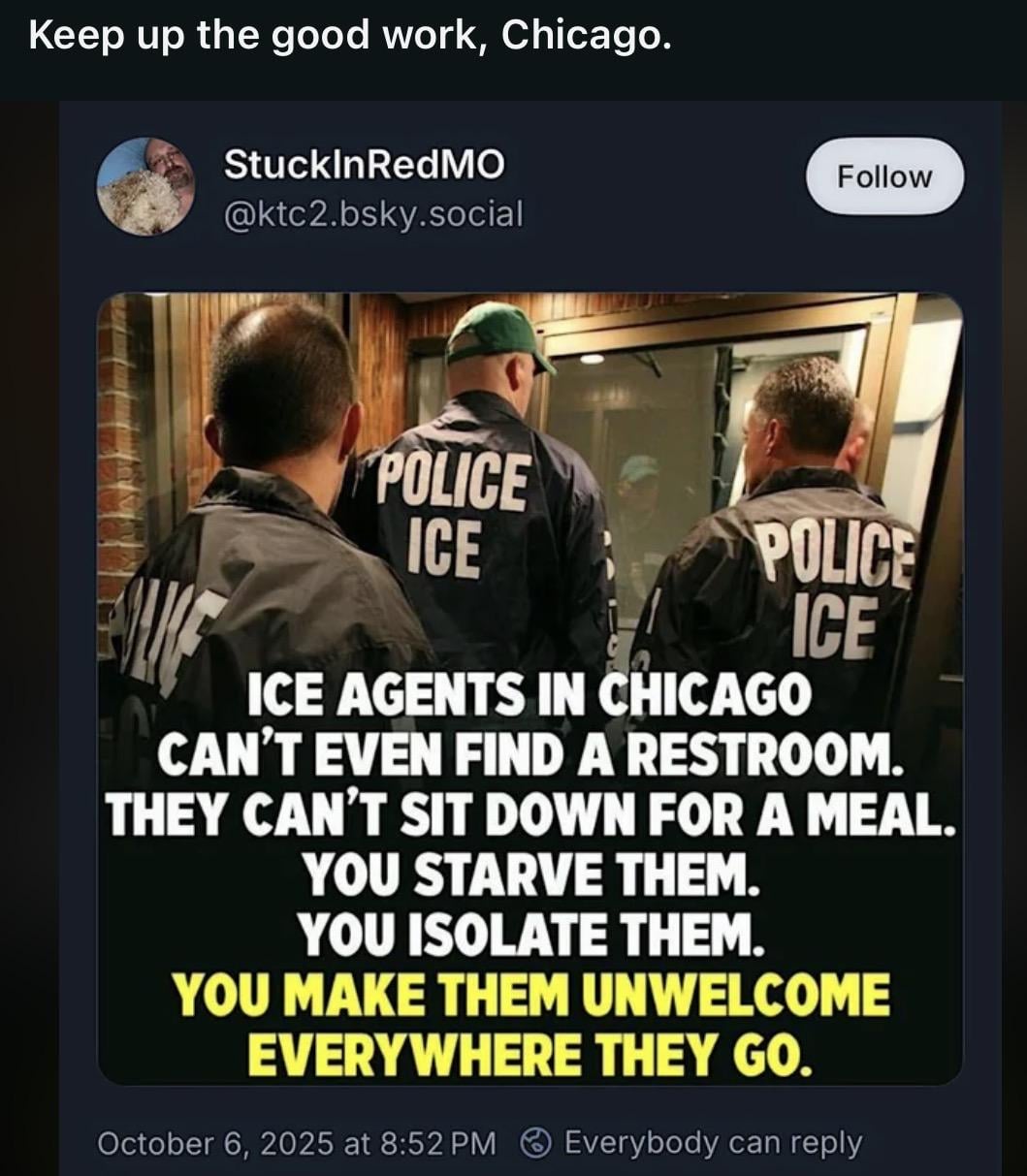
Task: Click the yellow 'YOU MAKE THEM UNWELCOME' line
Action: pos(530,994)
